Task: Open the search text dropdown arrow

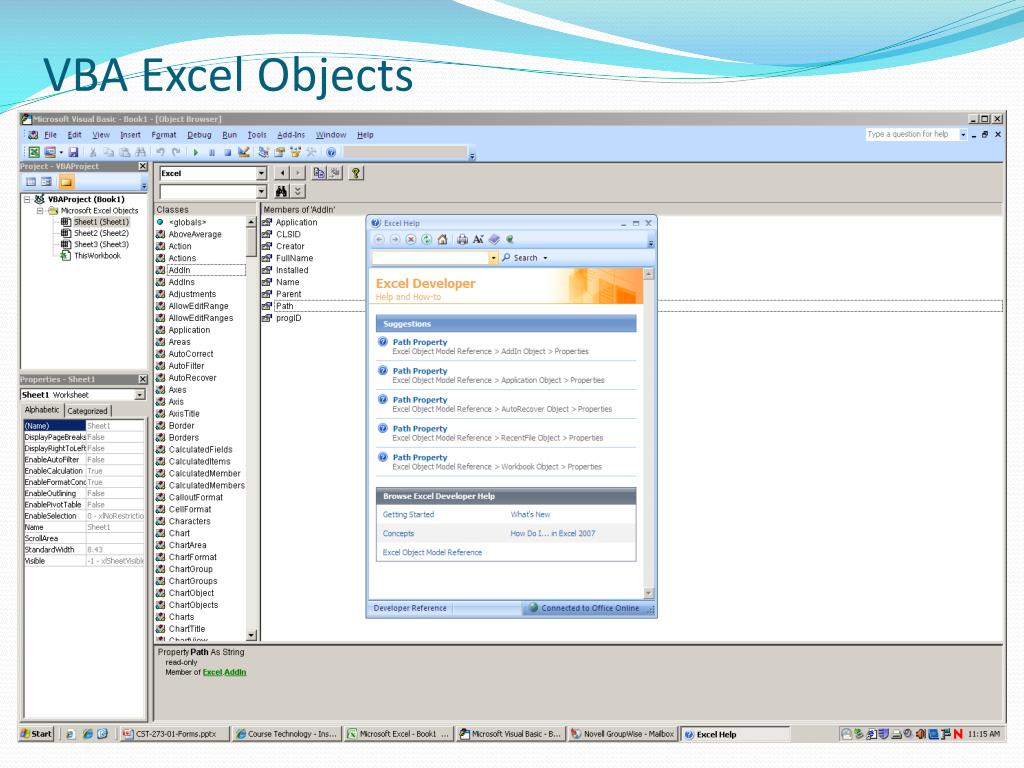Action: click(261, 191)
